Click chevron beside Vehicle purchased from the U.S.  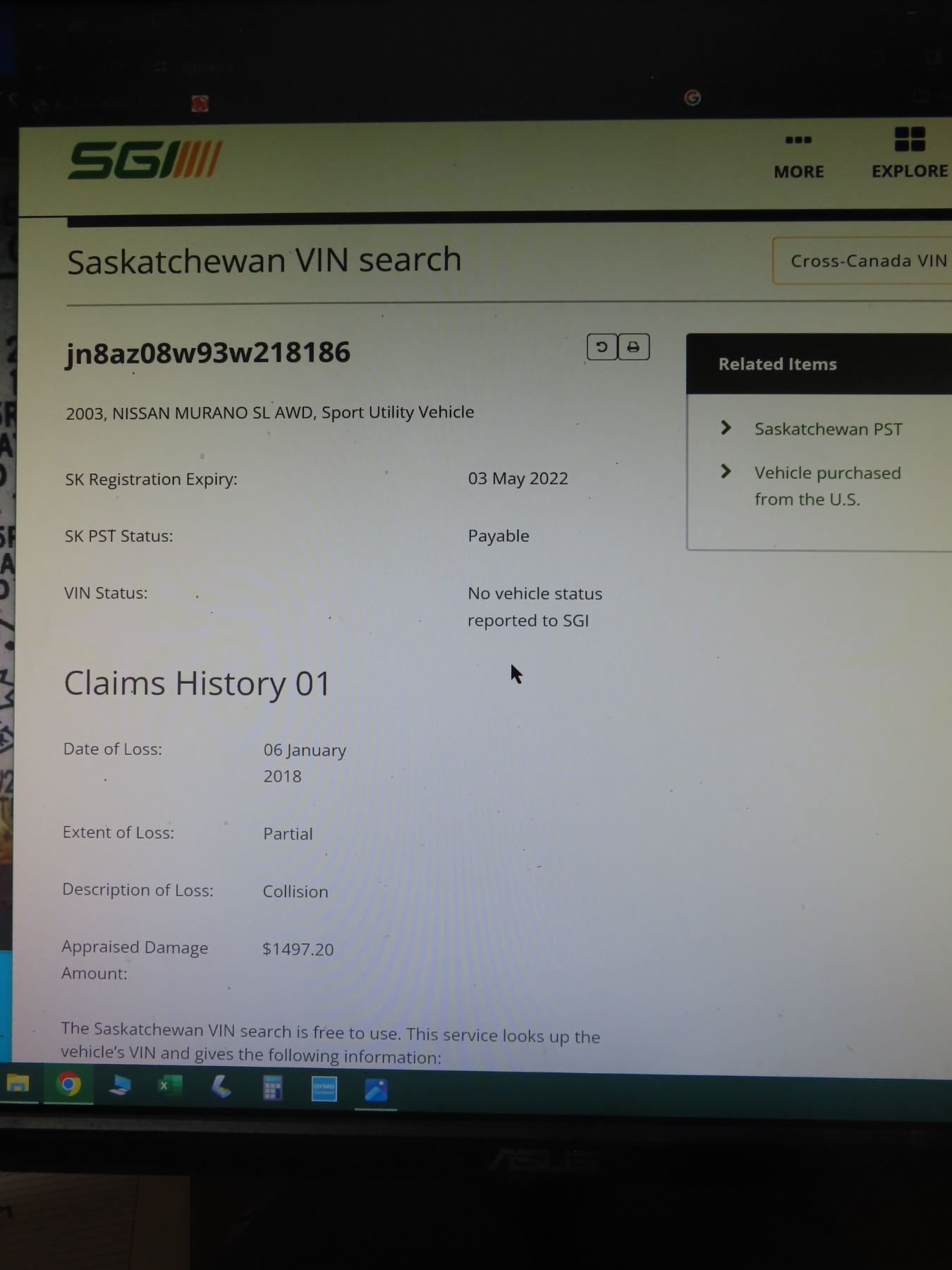tap(726, 471)
